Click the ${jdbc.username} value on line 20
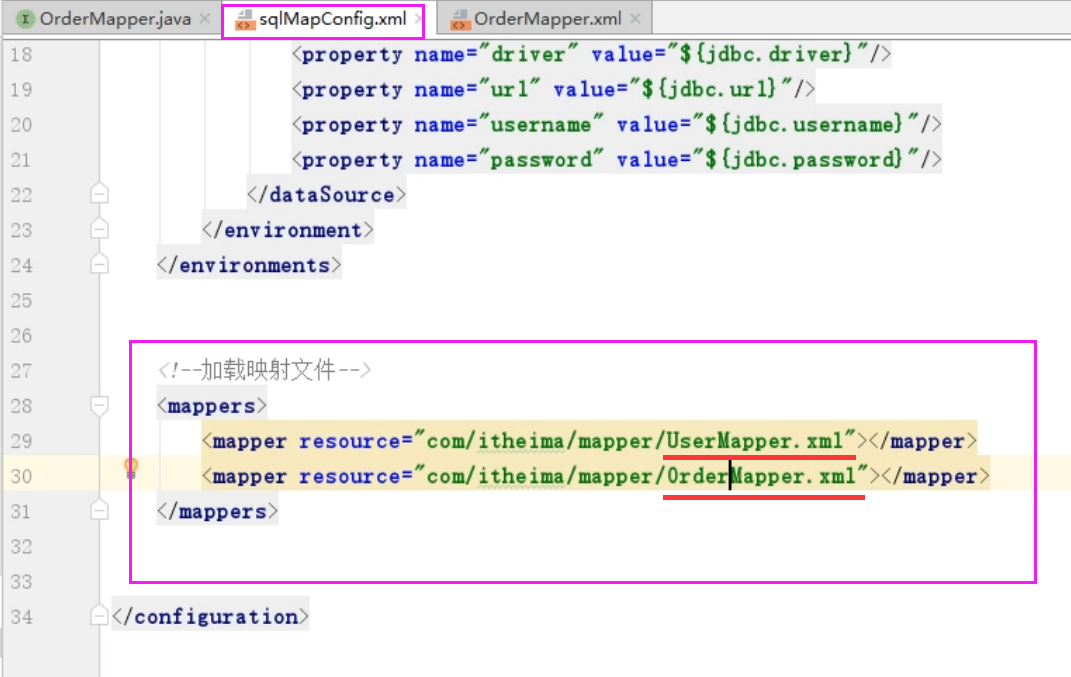The width and height of the screenshot is (1071, 677). (804, 124)
